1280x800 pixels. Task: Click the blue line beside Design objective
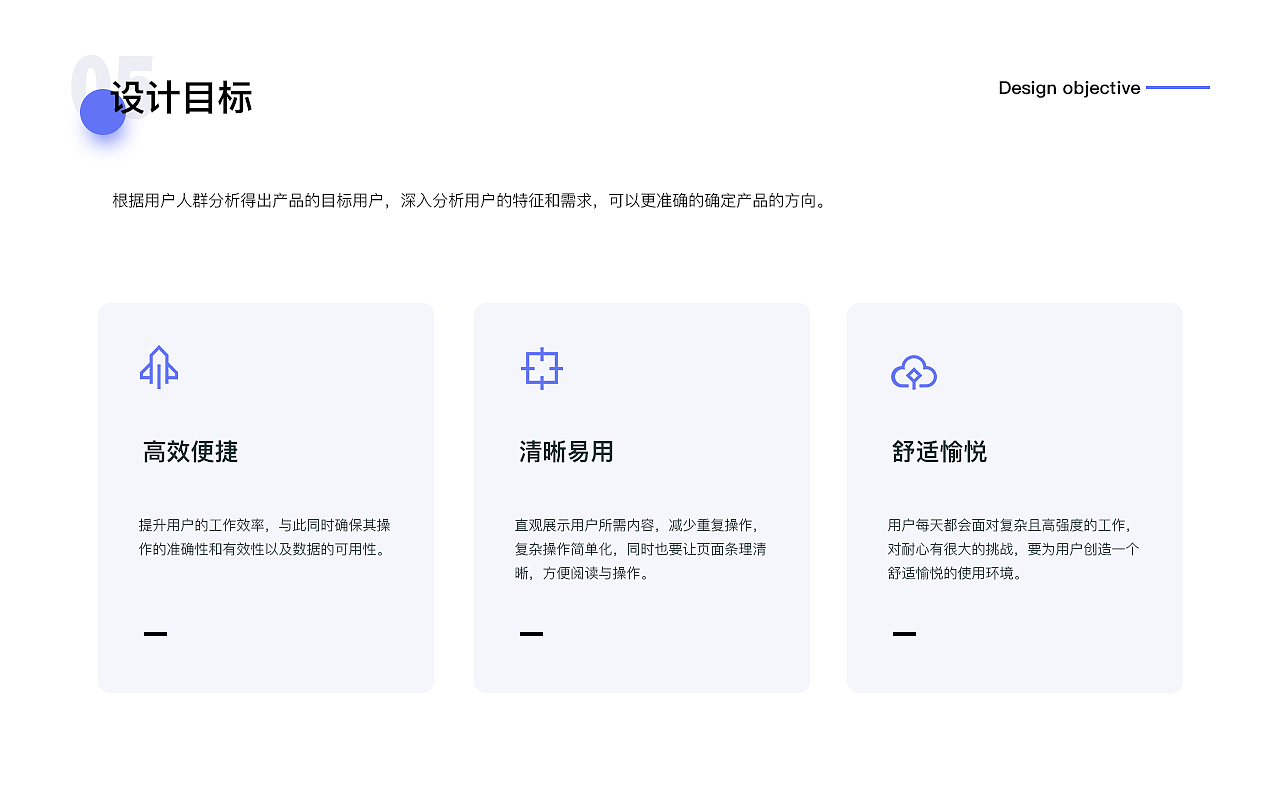tap(1180, 88)
